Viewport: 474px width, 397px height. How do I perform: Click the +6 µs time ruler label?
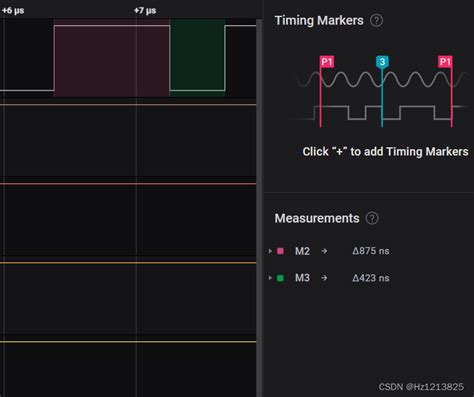tap(13, 10)
